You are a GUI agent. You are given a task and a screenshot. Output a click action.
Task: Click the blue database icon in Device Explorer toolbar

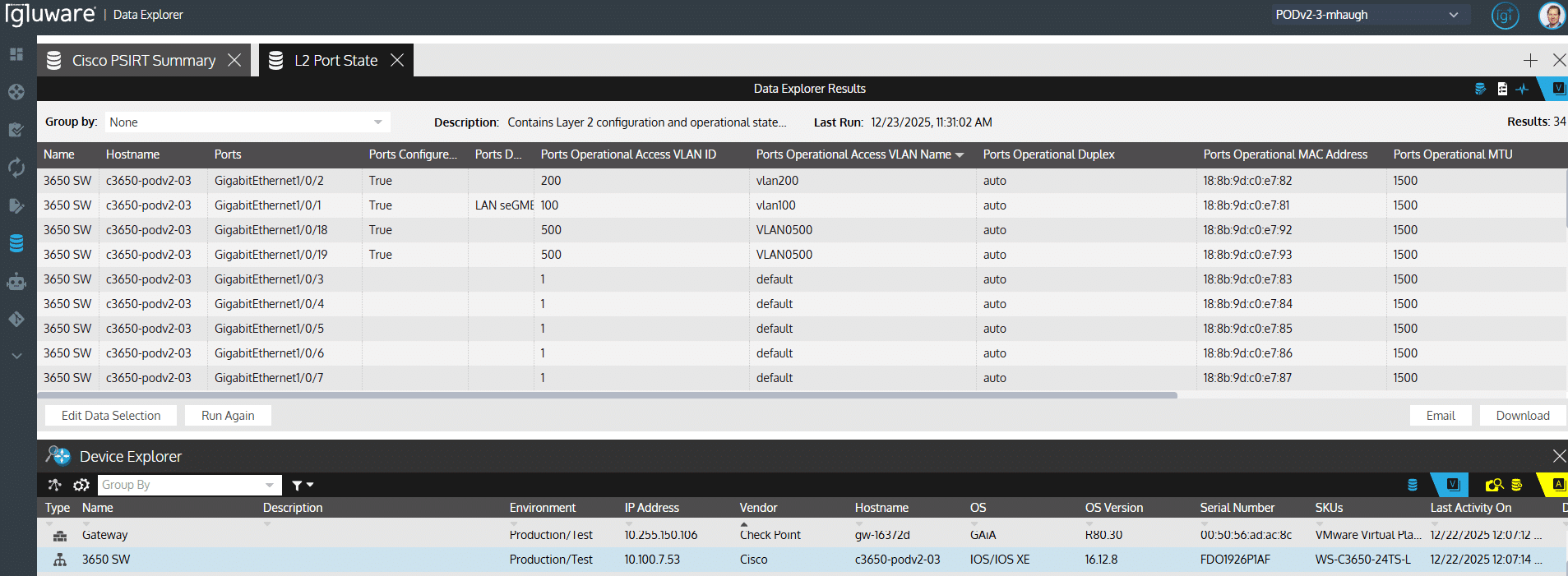click(x=1413, y=485)
